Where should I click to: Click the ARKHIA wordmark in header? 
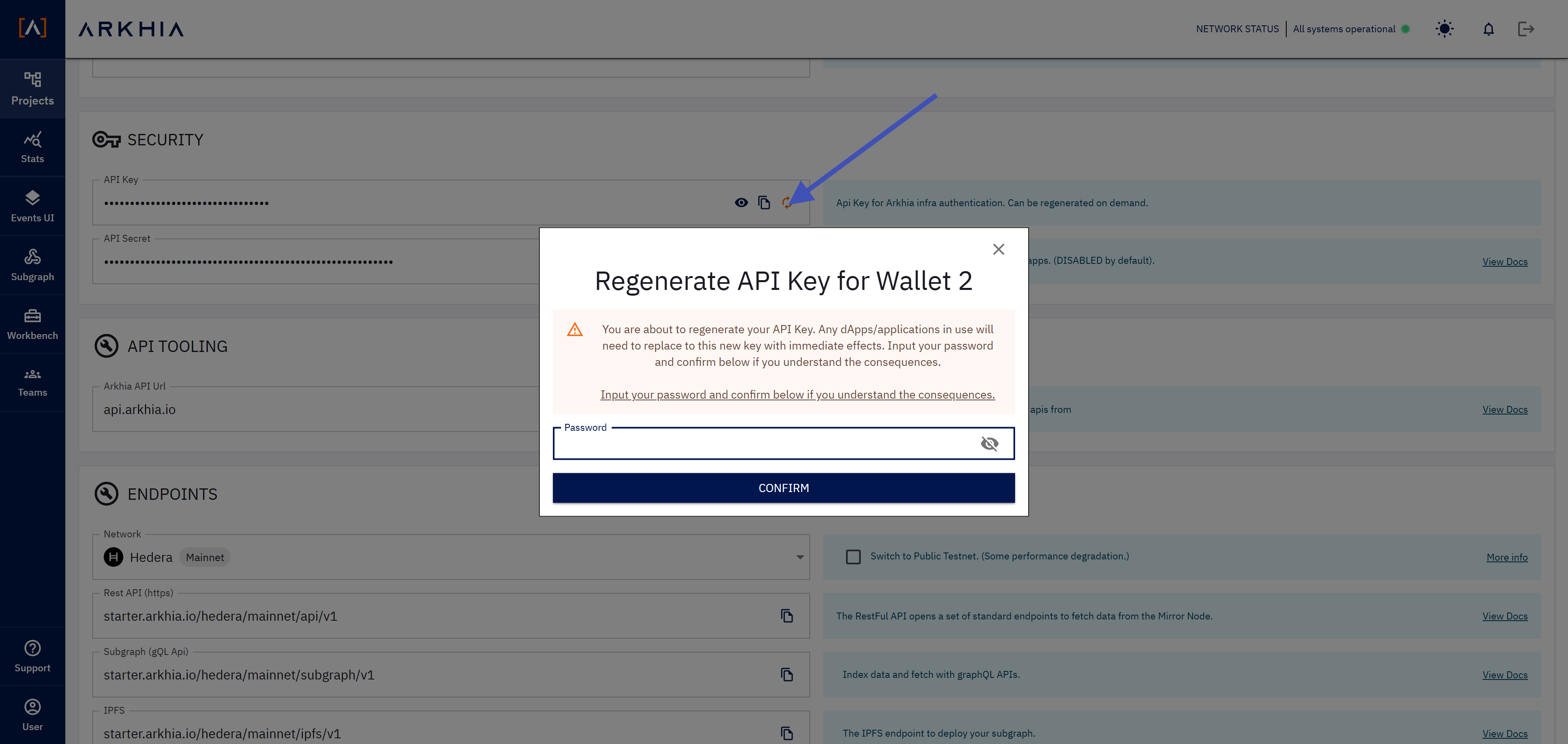(x=131, y=29)
